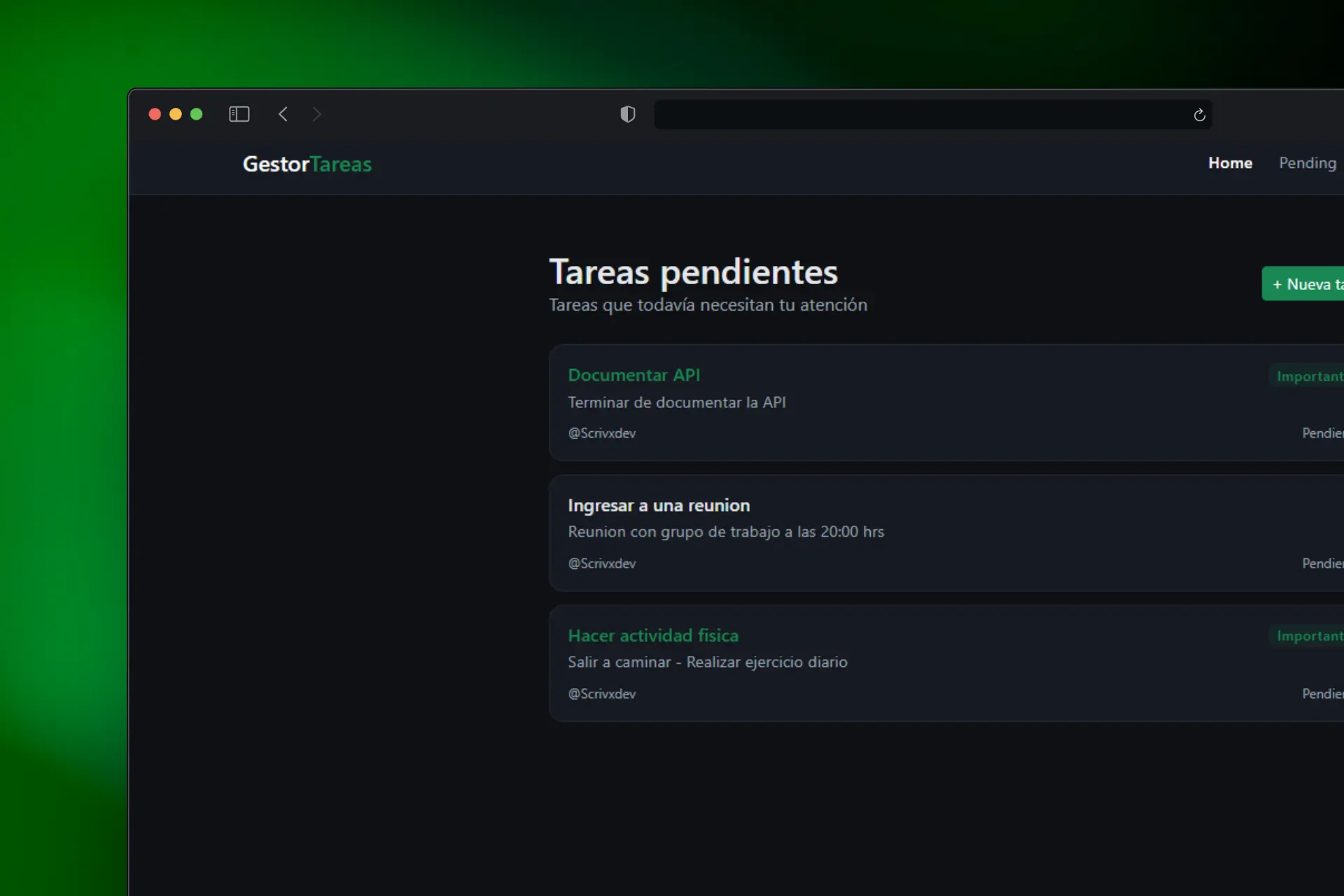Click @Scrivxdev on the actividad fisica card

(601, 693)
